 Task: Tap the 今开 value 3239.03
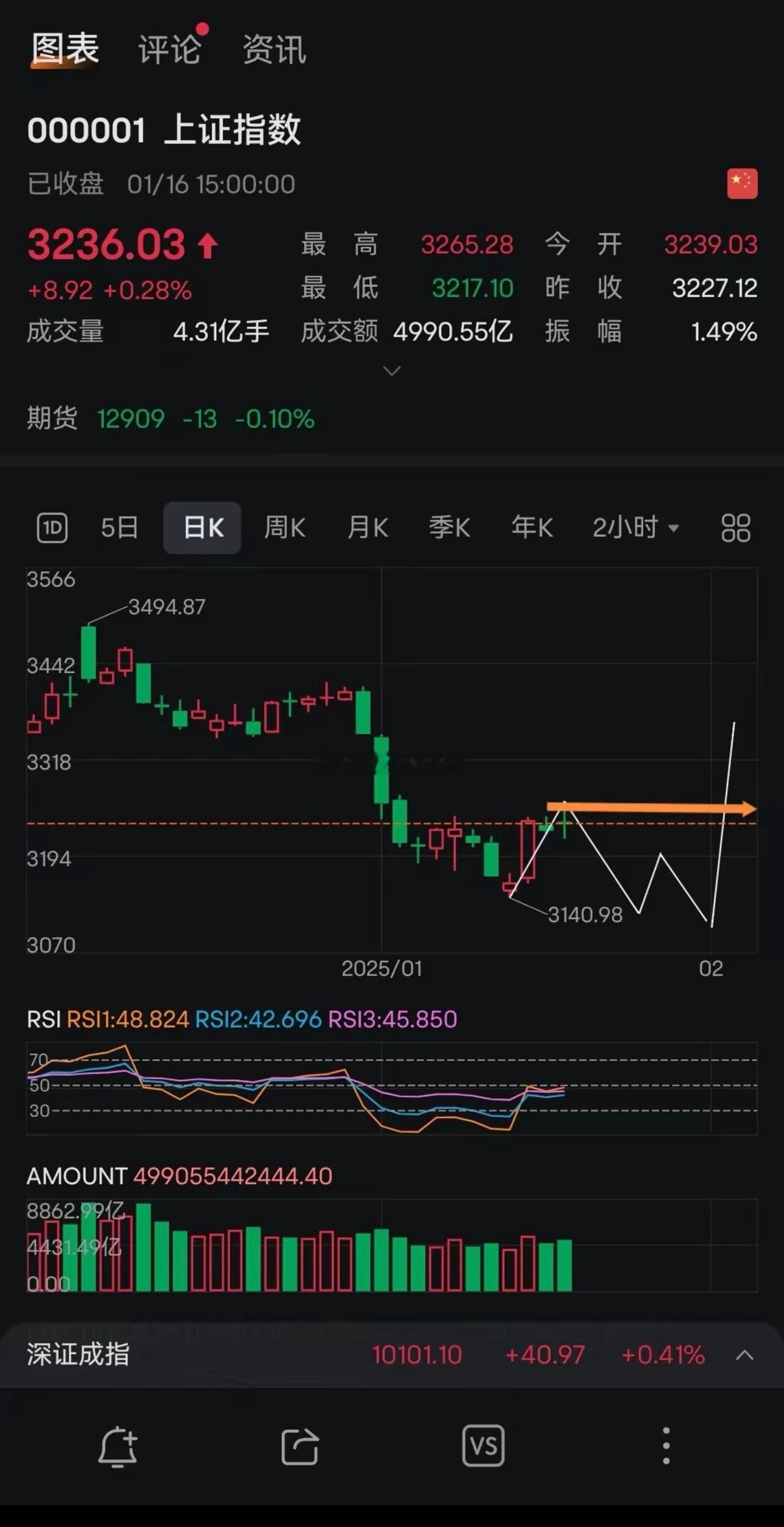click(710, 244)
